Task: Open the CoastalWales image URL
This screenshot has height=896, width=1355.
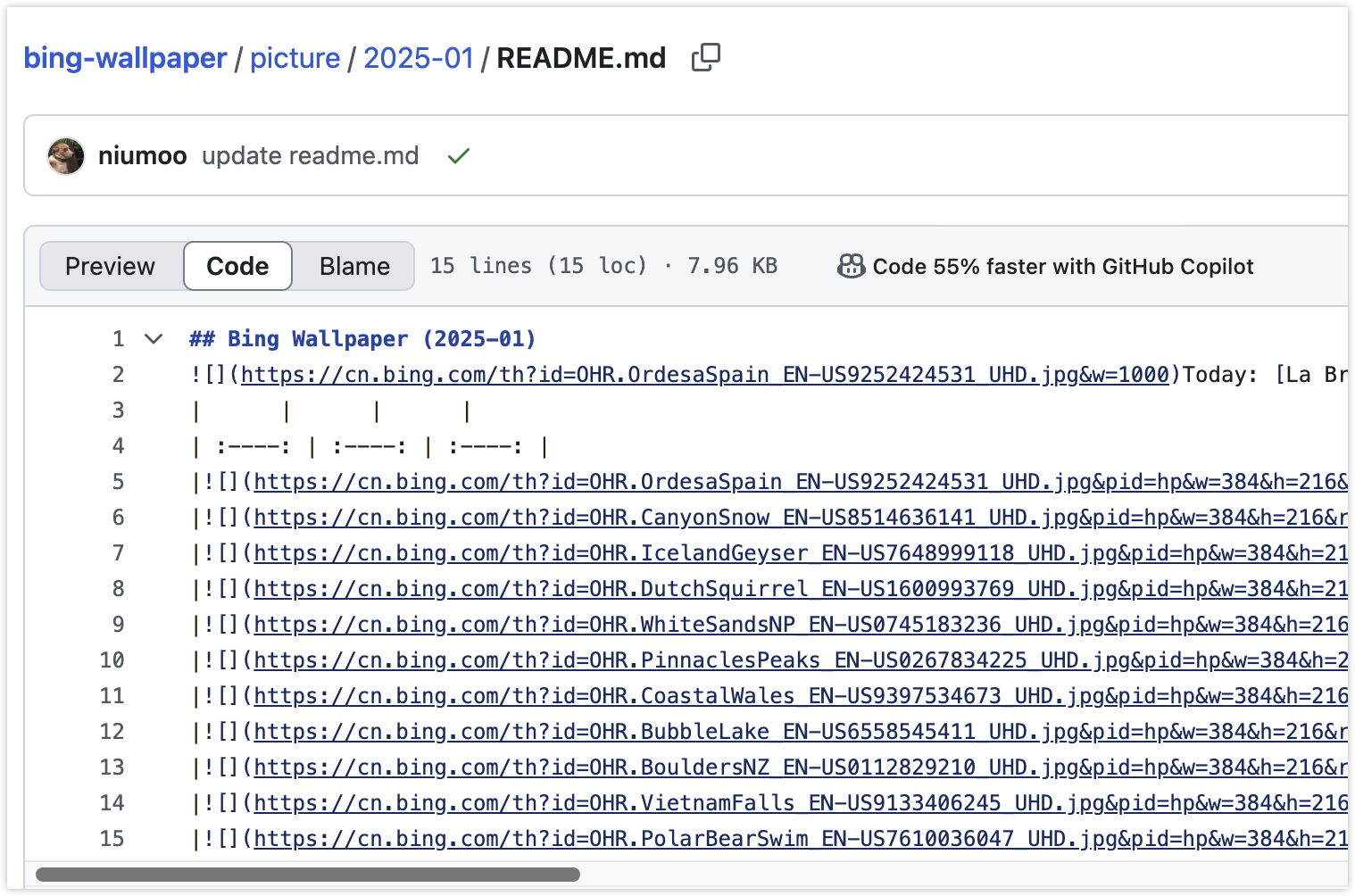Action: coord(801,696)
